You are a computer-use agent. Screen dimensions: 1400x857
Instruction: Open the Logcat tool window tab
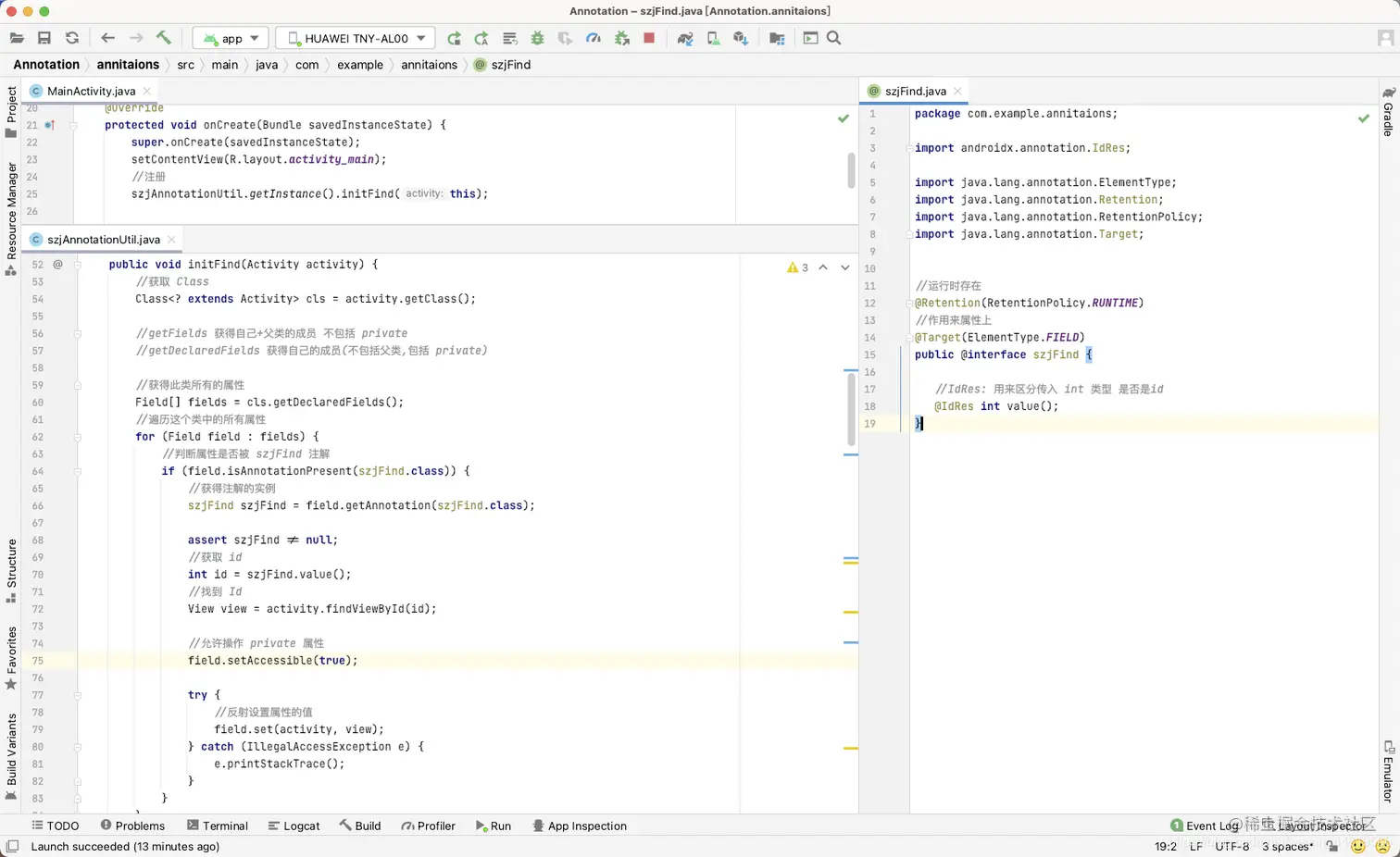coord(294,826)
